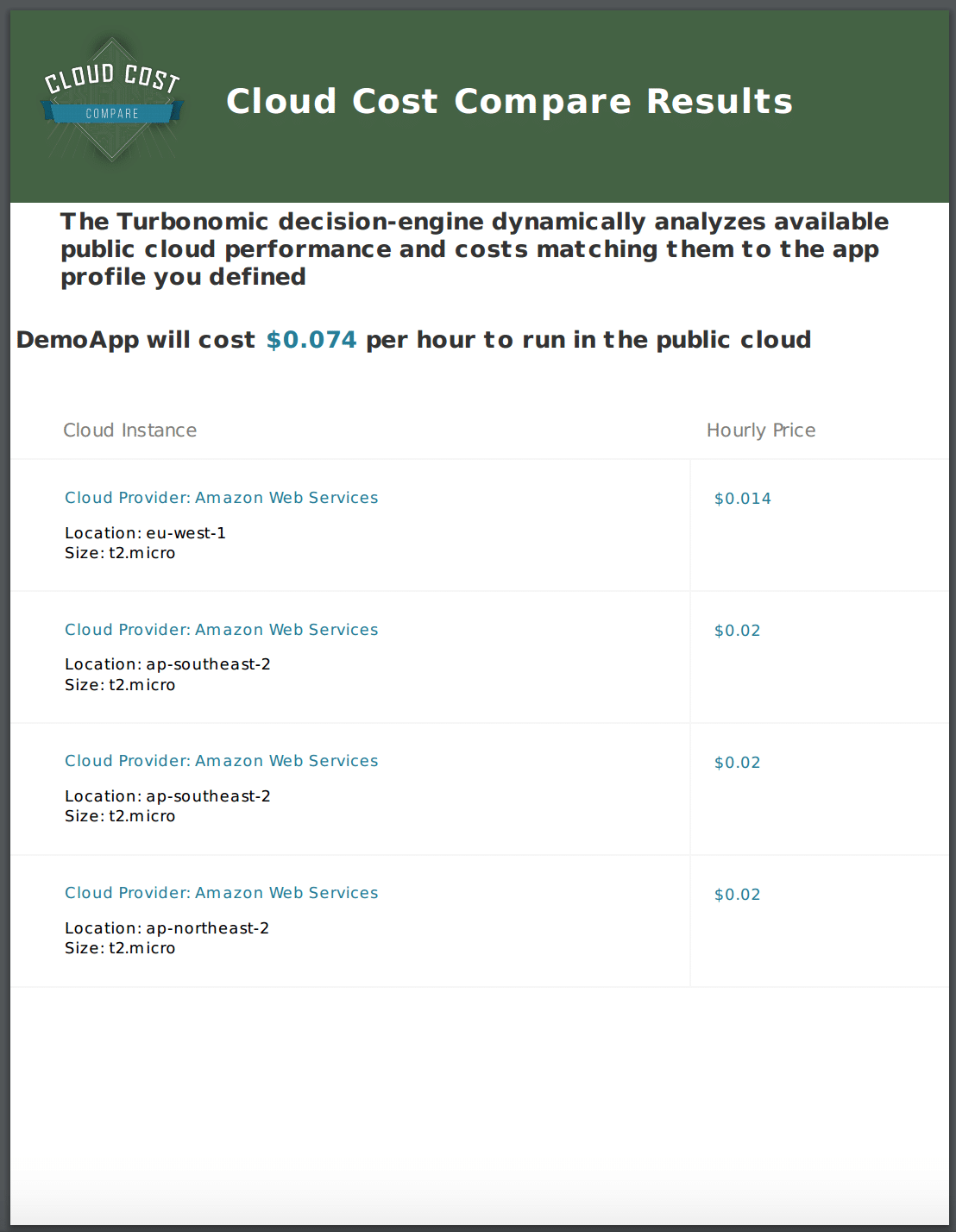The image size is (956, 1232).
Task: Click the Cloud Cost Compare logo
Action: [112, 100]
